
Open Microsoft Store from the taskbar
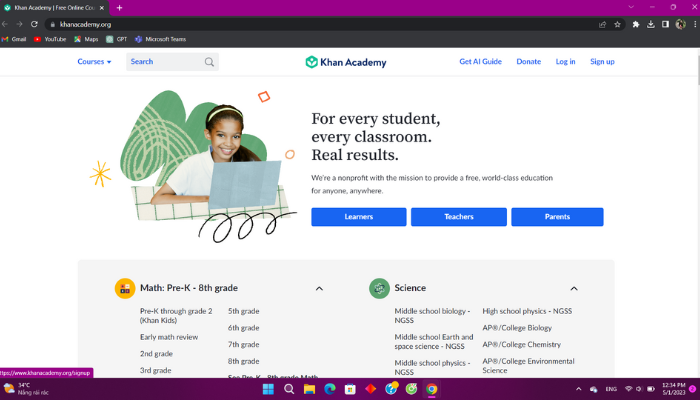[x=350, y=389]
